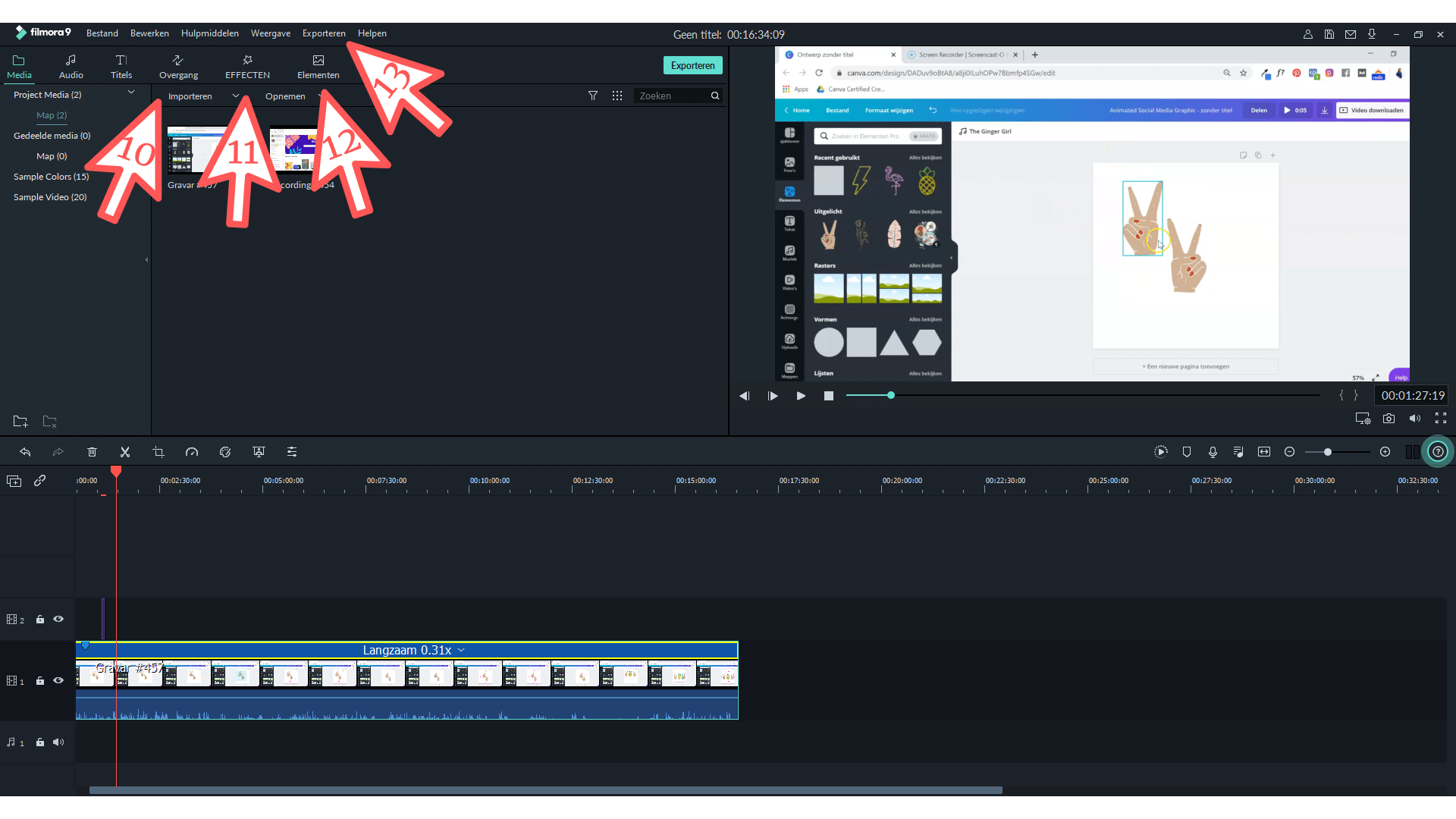Adjust the timeline zoom slider knob
This screenshot has width=1456, height=819.
[x=1328, y=452]
